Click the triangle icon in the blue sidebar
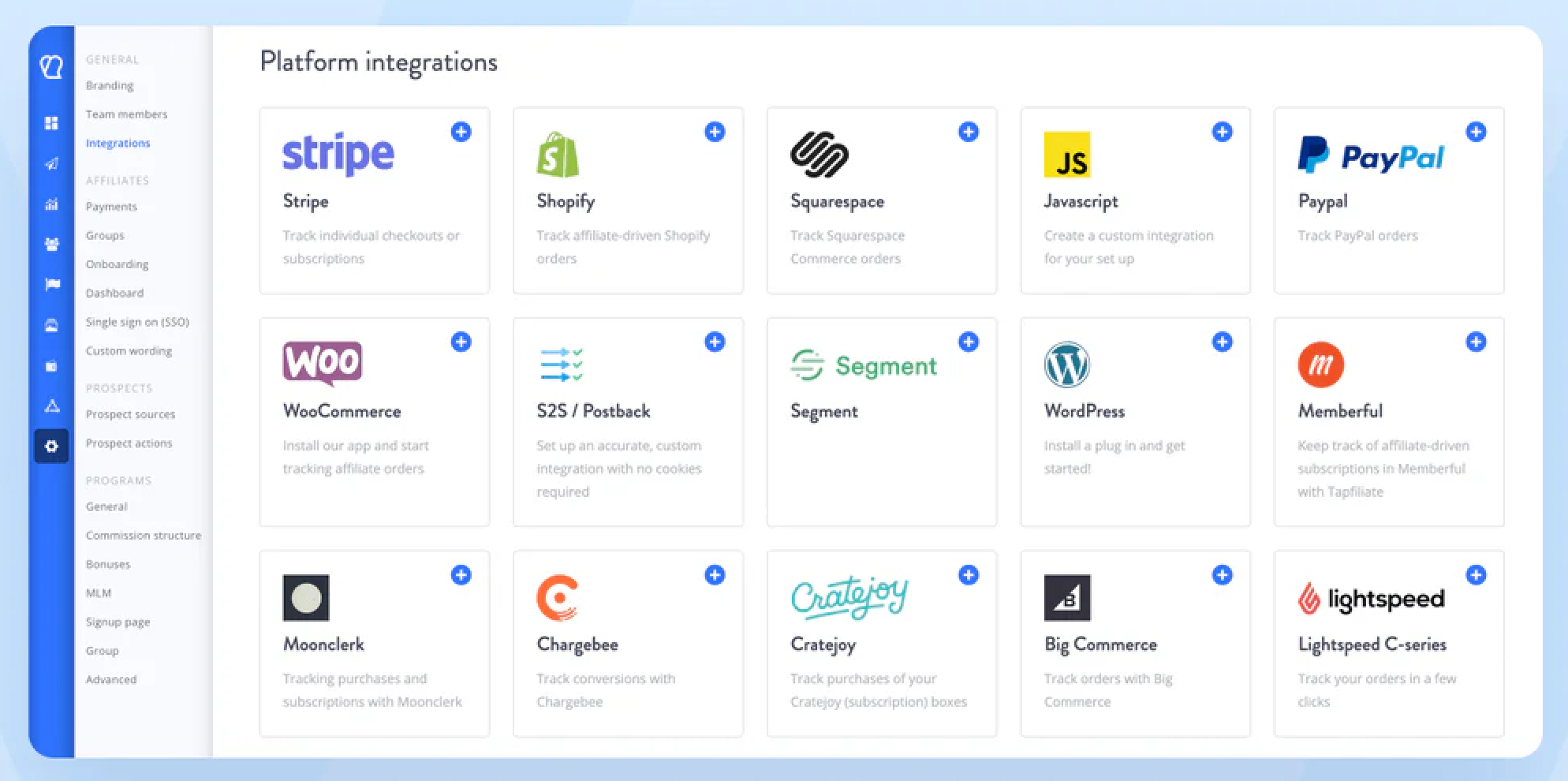The height and width of the screenshot is (781, 1568). (52, 406)
